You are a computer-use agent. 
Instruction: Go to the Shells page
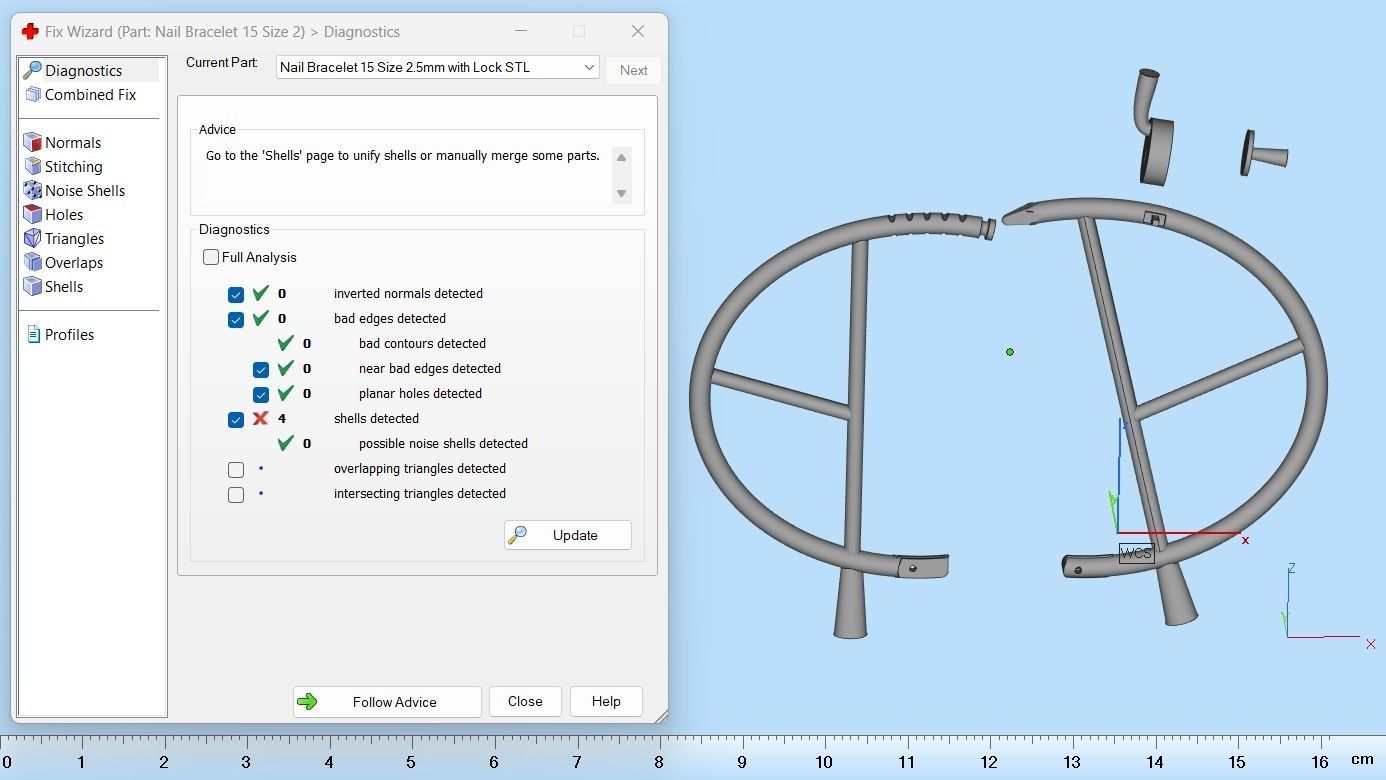[64, 287]
